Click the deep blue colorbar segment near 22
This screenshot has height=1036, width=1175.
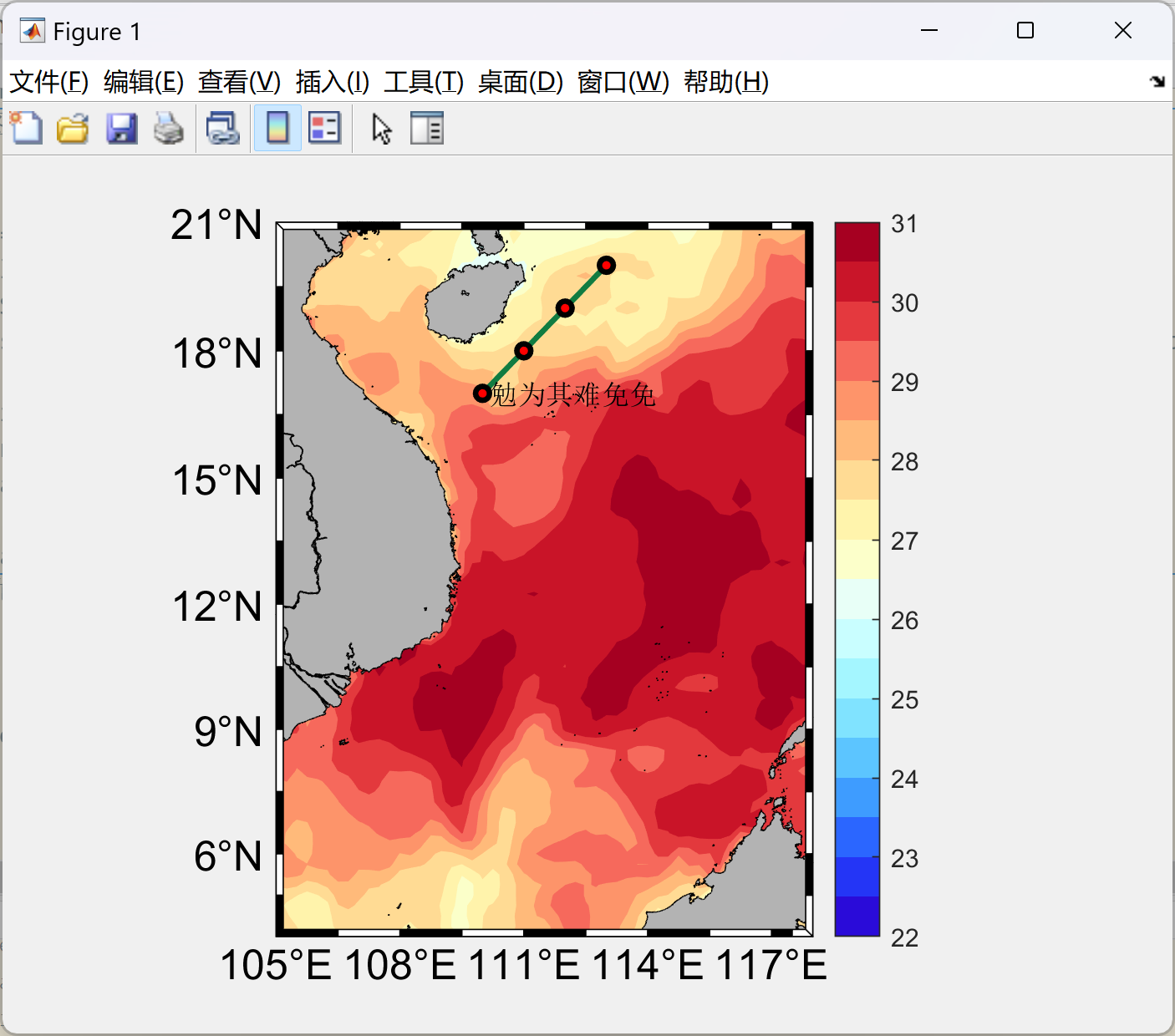857,917
